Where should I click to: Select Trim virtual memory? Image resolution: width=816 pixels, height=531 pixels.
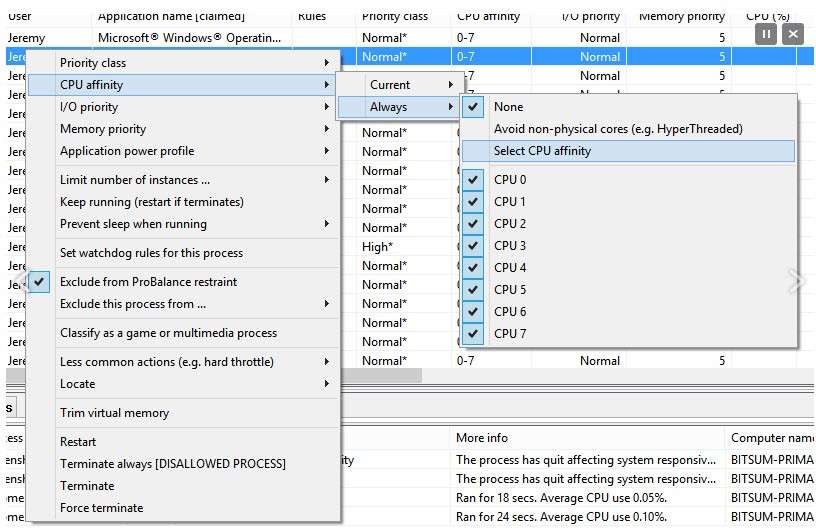click(183, 413)
